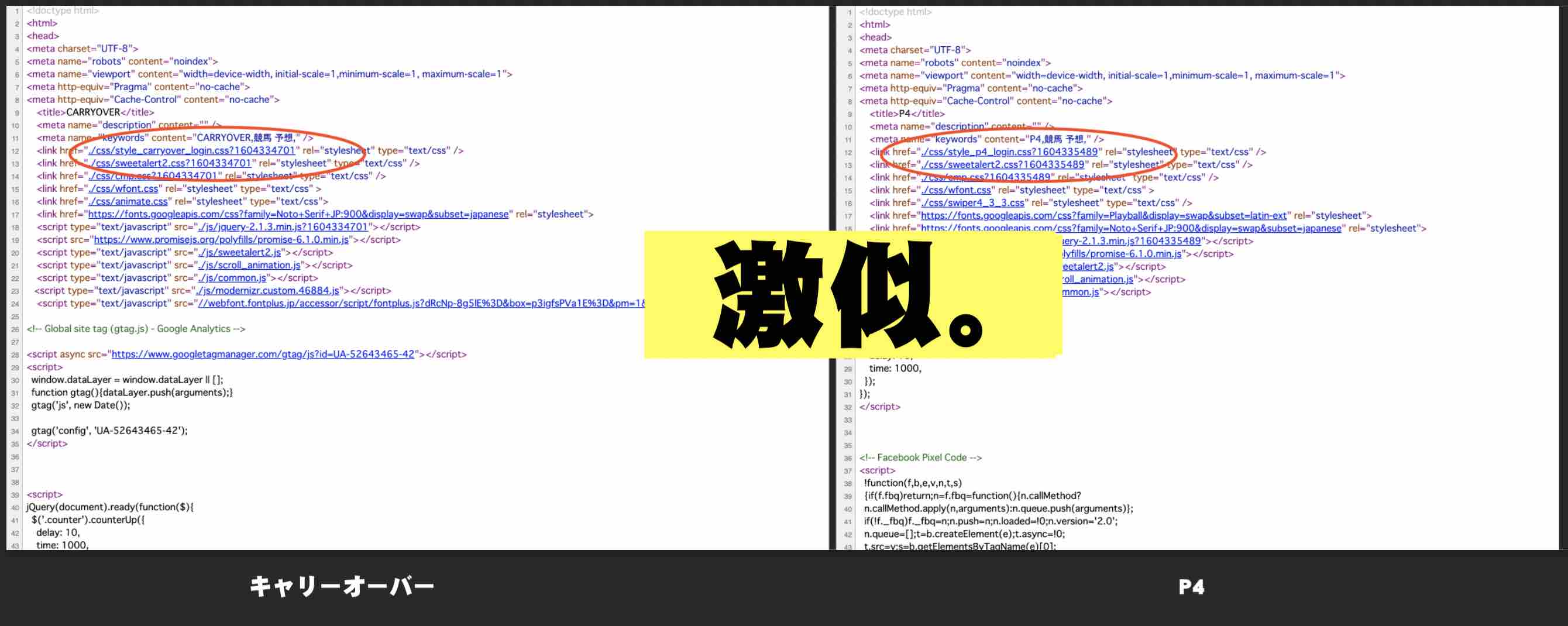Open the scroll_animation.js script link
This screenshot has width=1568, height=626.
[253, 265]
